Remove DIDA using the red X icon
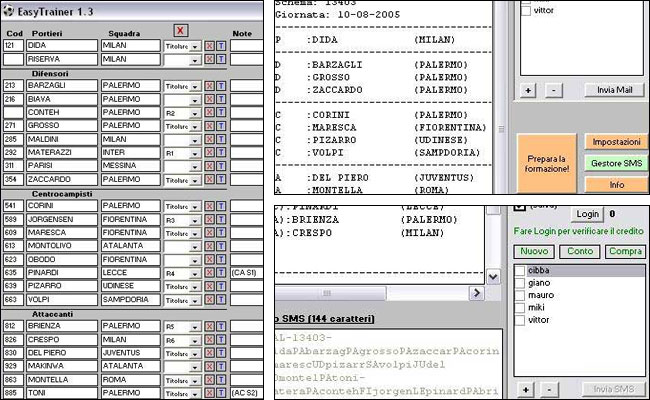Screen dimensions: 650x400 coord(209,46)
